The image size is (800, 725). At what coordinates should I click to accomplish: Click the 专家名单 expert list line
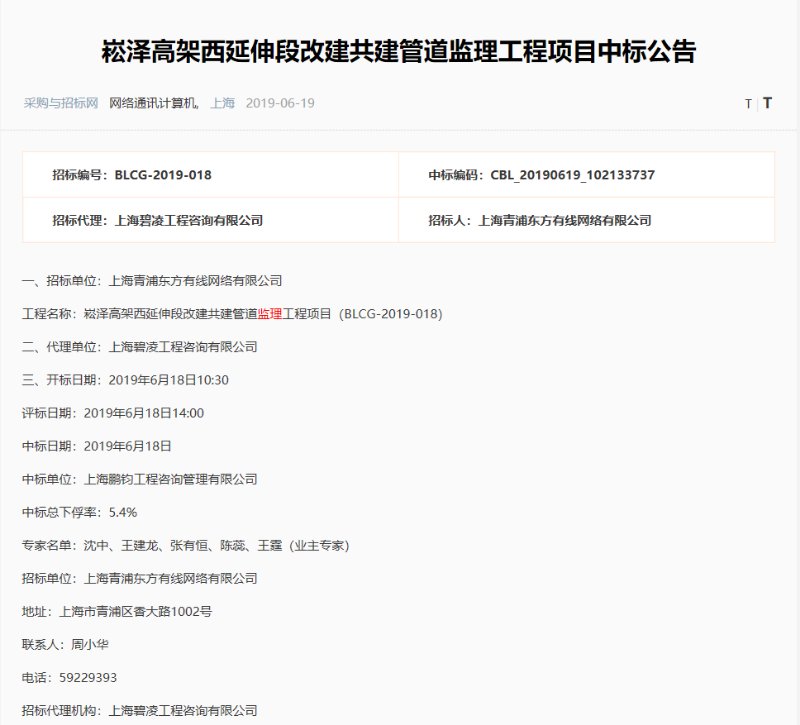tap(185, 545)
